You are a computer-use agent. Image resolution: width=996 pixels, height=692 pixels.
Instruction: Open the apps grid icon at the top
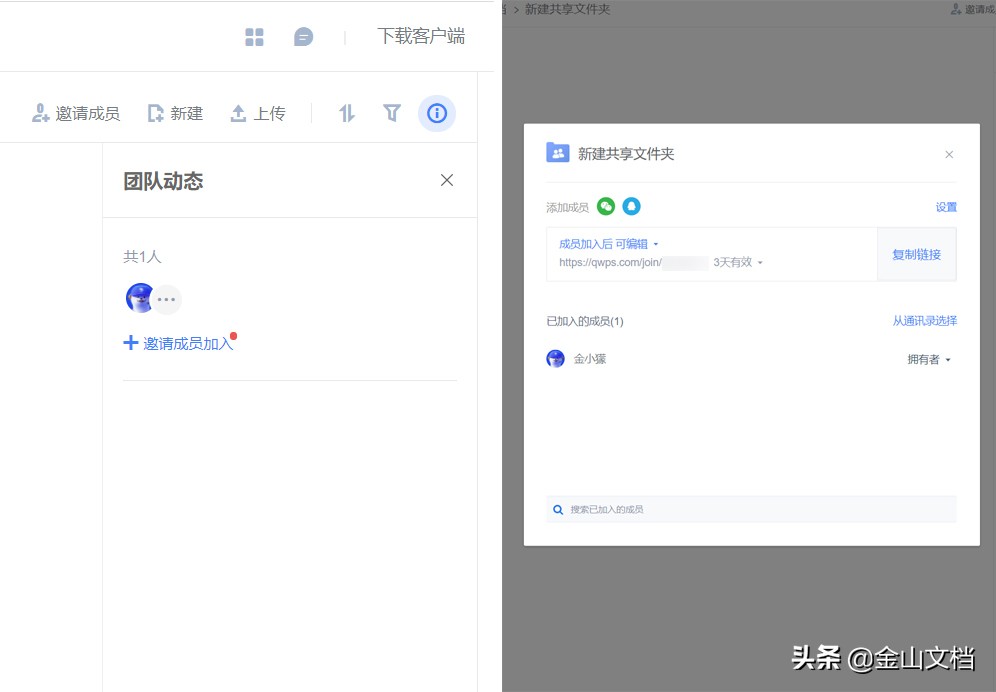(x=254, y=37)
